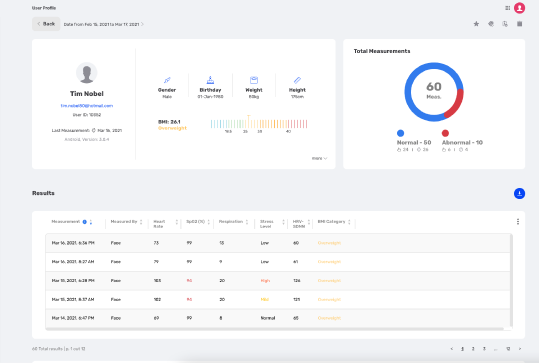Open the pink account avatar menu

519,8
